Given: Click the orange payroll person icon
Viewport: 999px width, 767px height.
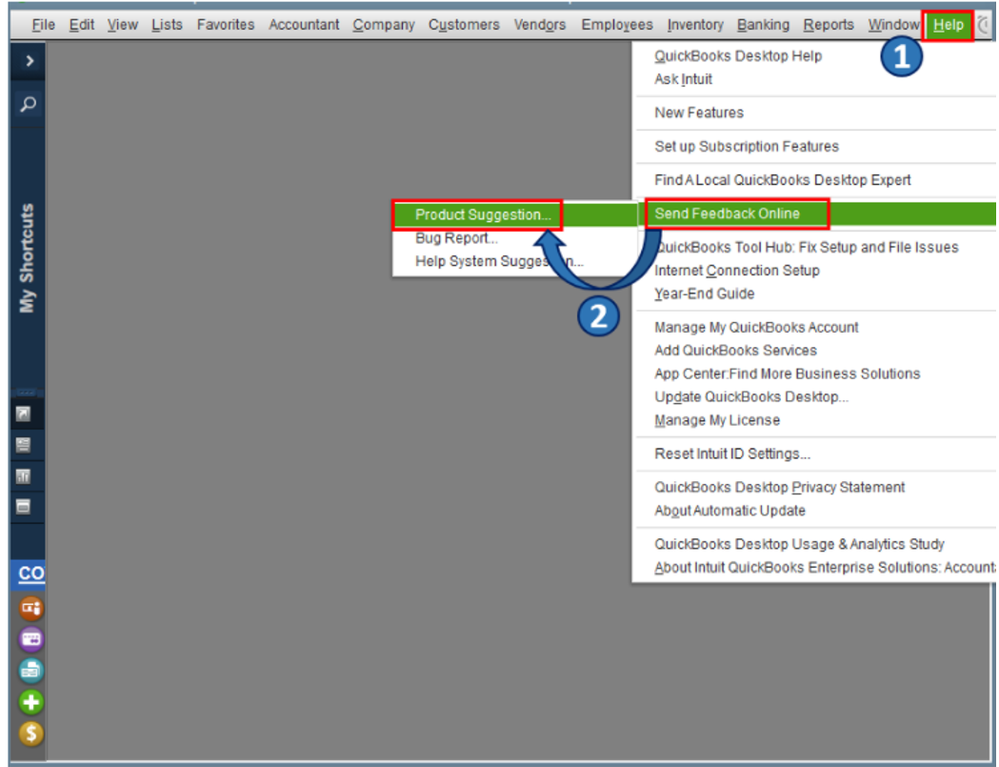Looking at the screenshot, I should pos(31,608).
